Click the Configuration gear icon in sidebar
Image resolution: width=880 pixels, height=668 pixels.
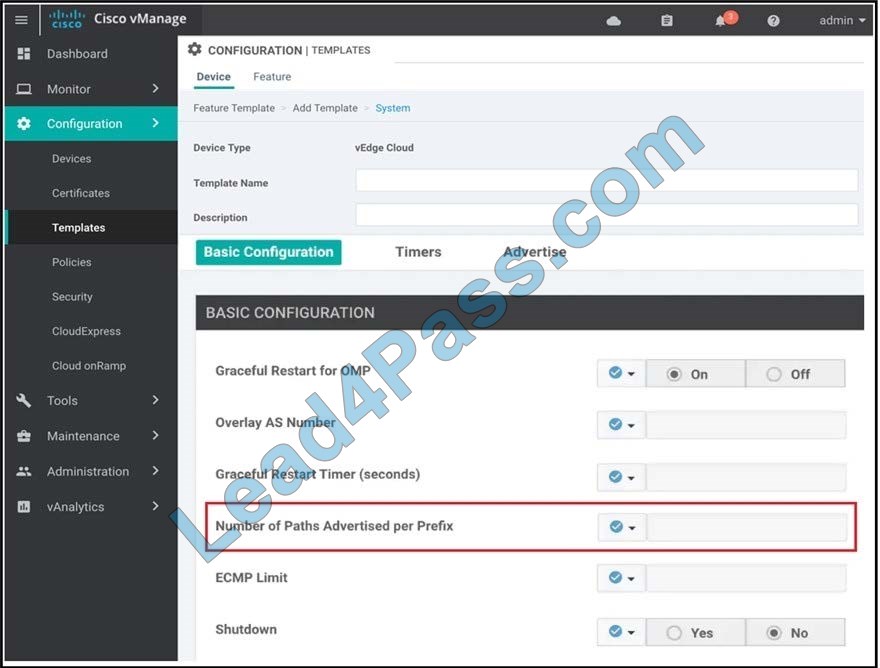24,123
